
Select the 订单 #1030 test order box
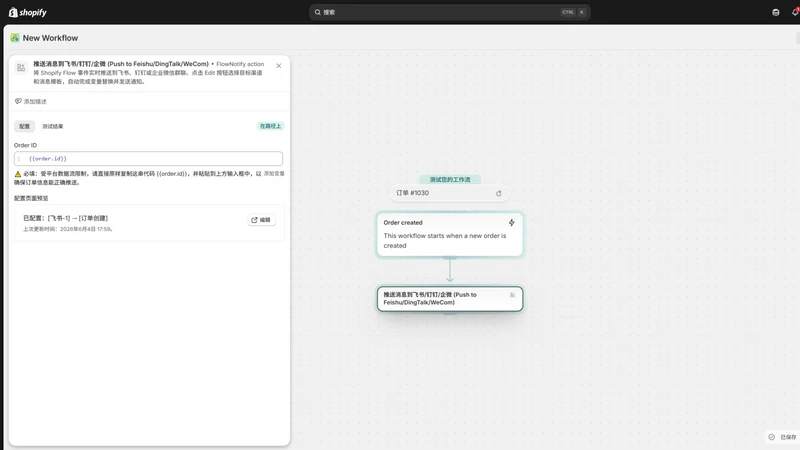coord(449,193)
